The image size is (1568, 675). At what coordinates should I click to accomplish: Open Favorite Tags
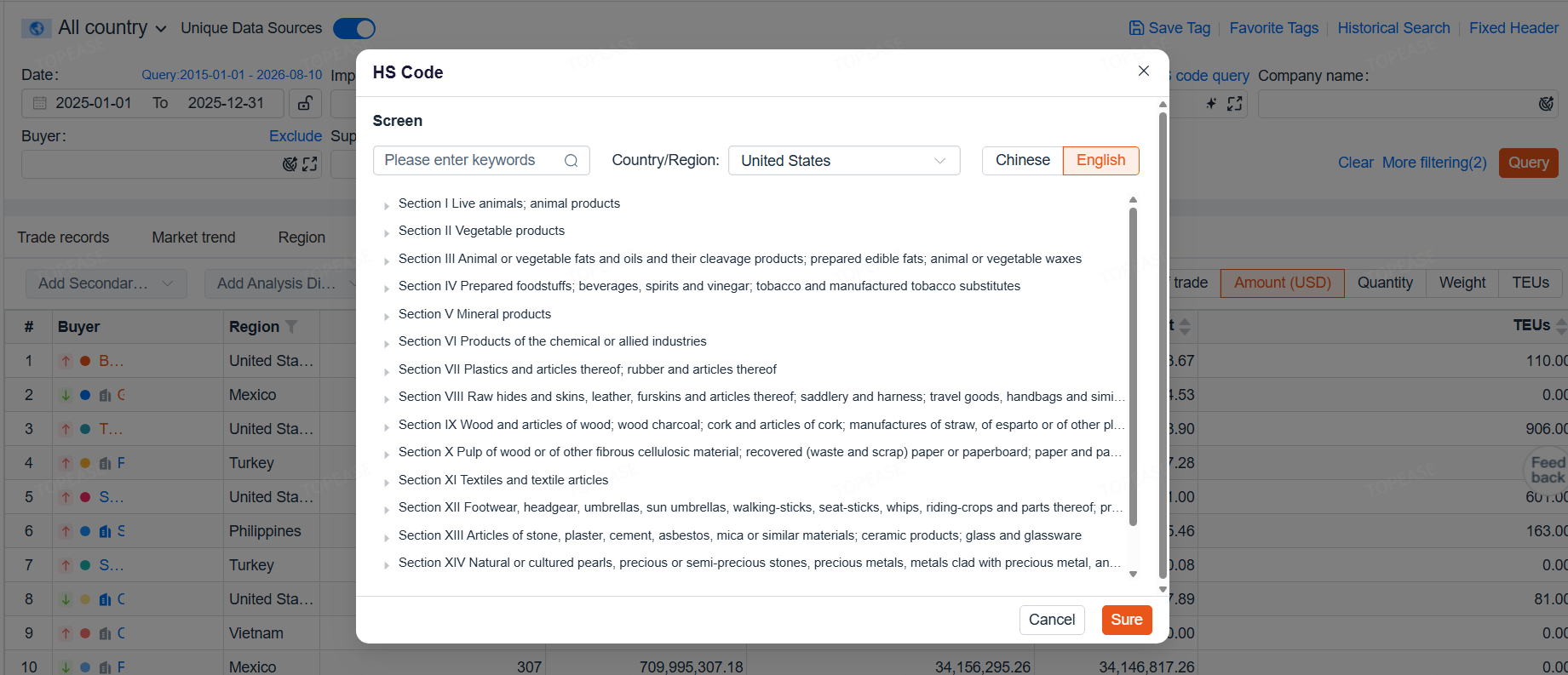click(1273, 28)
